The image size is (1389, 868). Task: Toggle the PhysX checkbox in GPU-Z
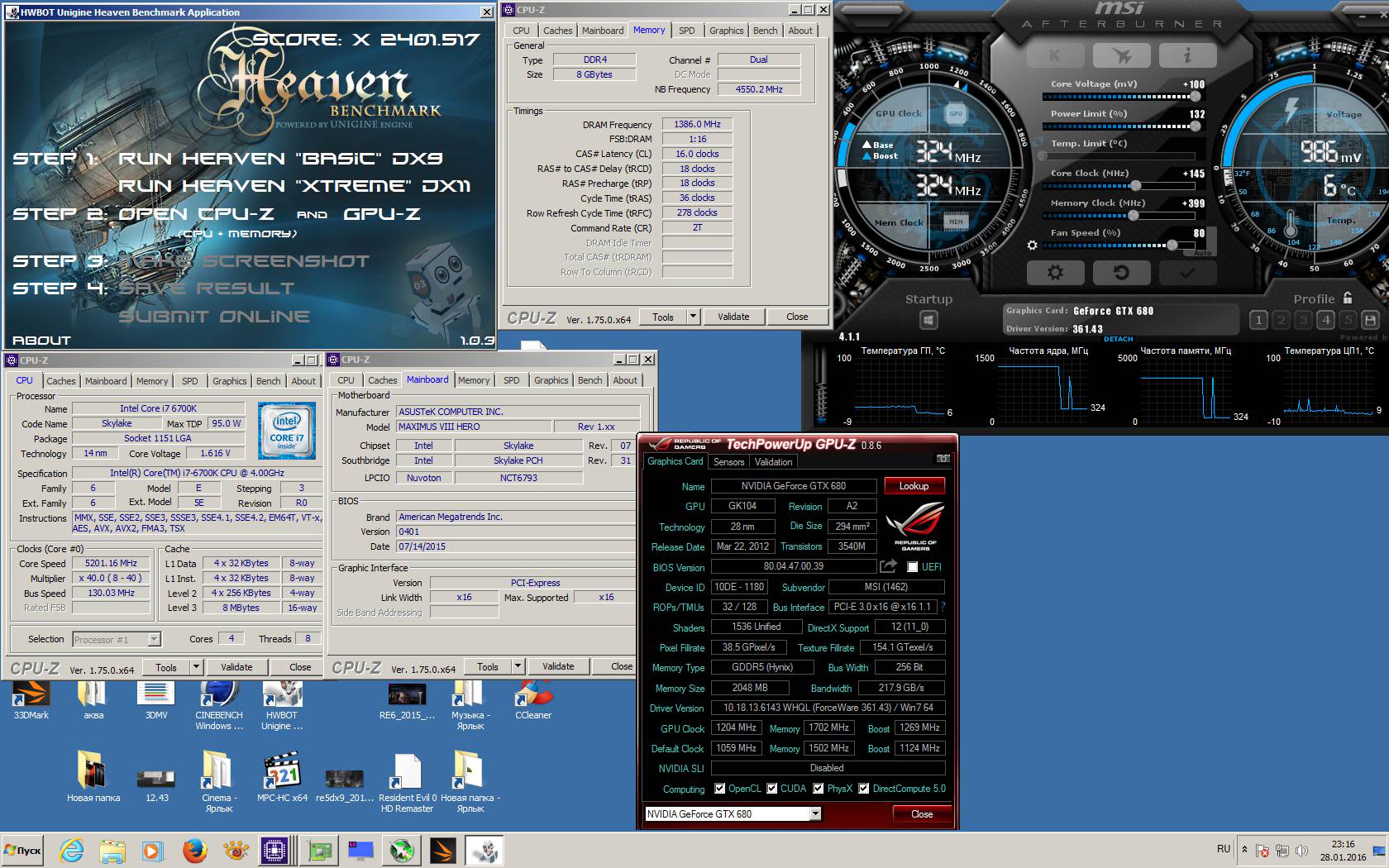[x=818, y=789]
